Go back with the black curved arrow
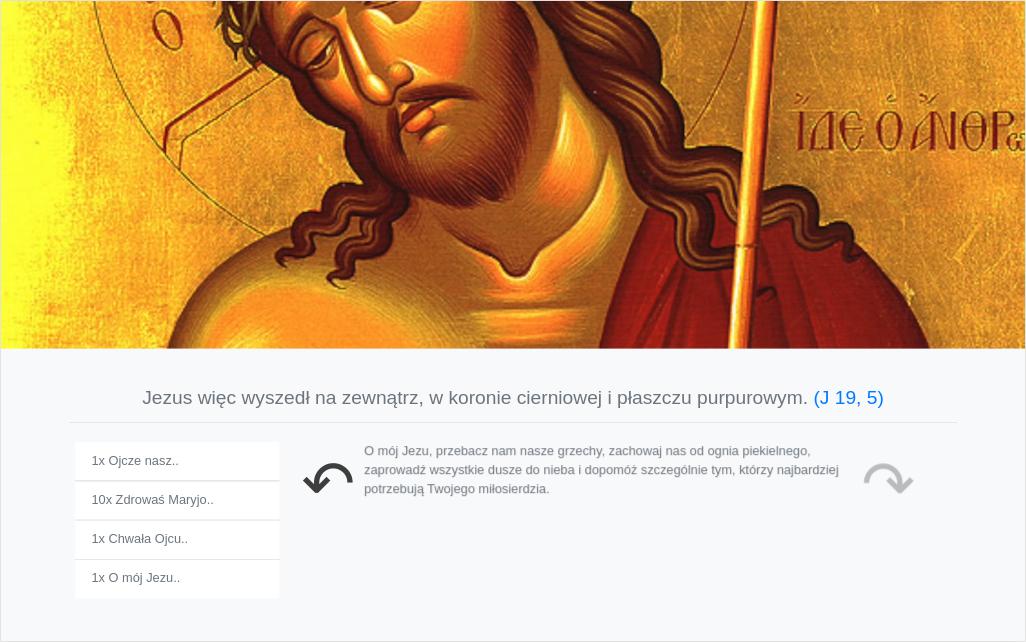 (328, 478)
